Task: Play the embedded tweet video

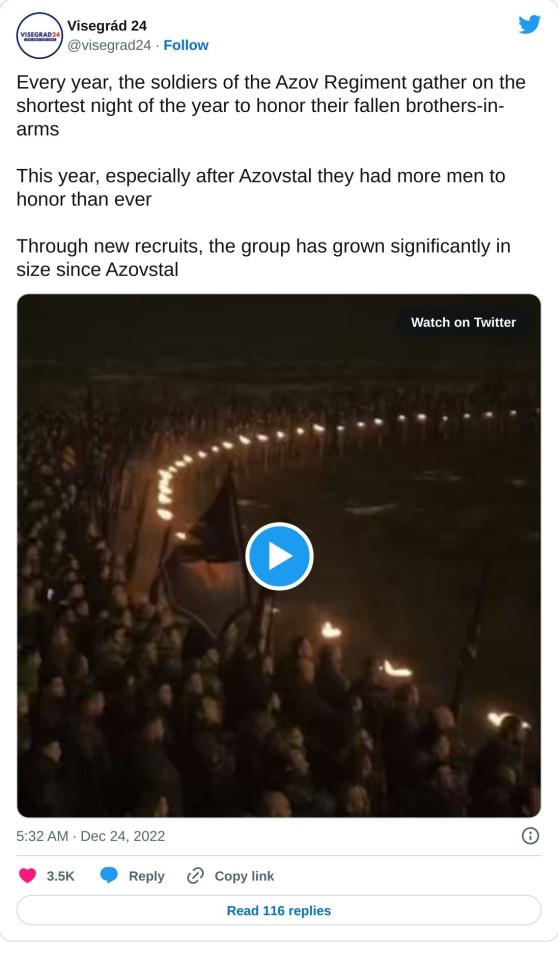Action: [x=279, y=556]
